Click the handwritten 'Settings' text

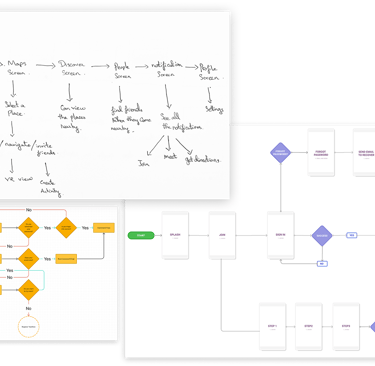tap(214, 109)
